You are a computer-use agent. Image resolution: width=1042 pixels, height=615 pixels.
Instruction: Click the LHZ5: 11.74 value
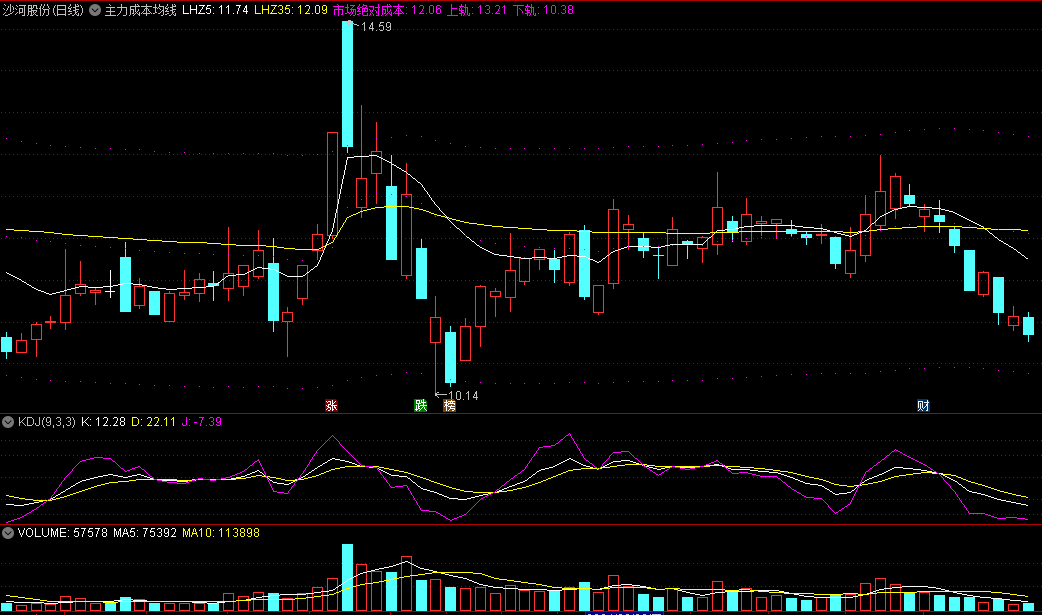pos(215,10)
